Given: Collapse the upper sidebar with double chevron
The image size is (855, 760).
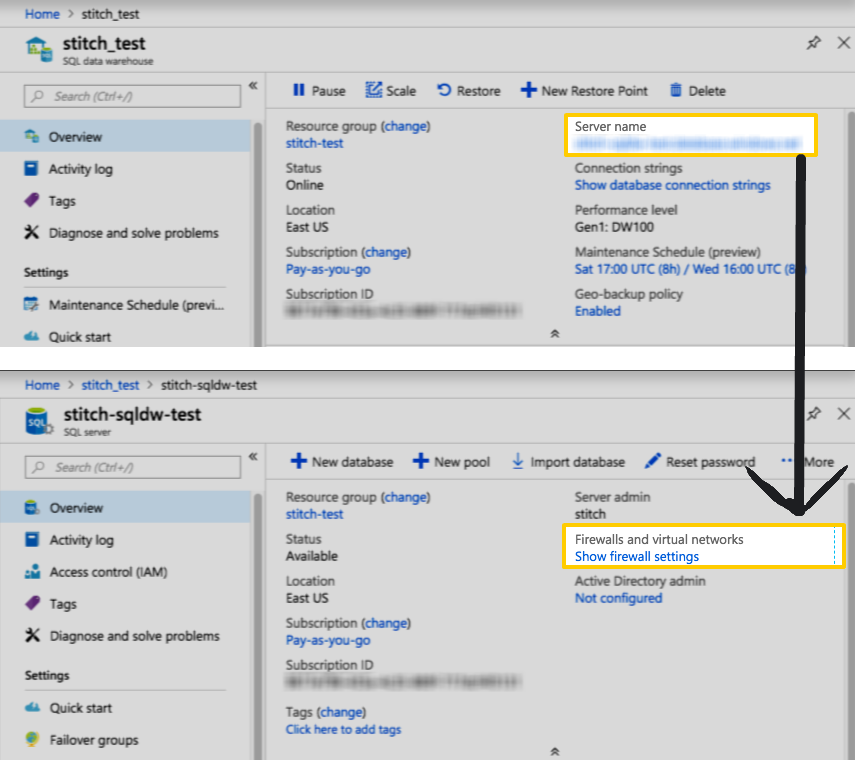Looking at the screenshot, I should [253, 86].
